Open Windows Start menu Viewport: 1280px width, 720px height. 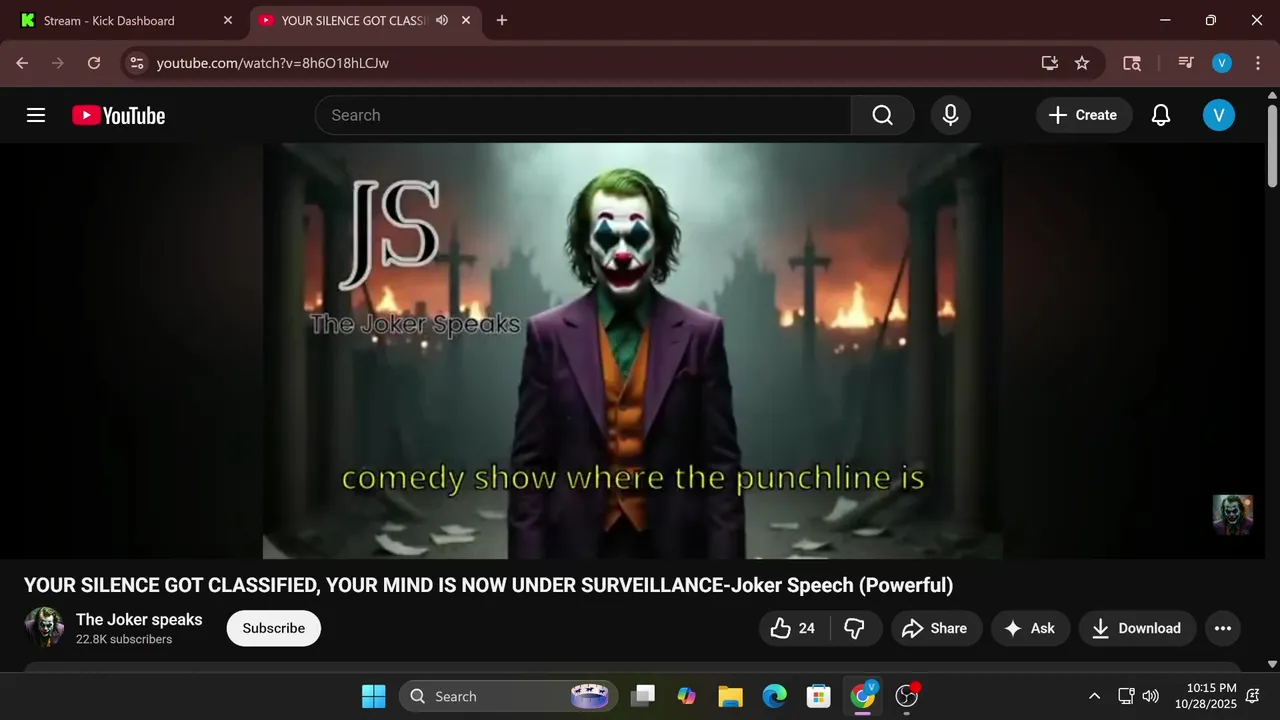tap(373, 696)
